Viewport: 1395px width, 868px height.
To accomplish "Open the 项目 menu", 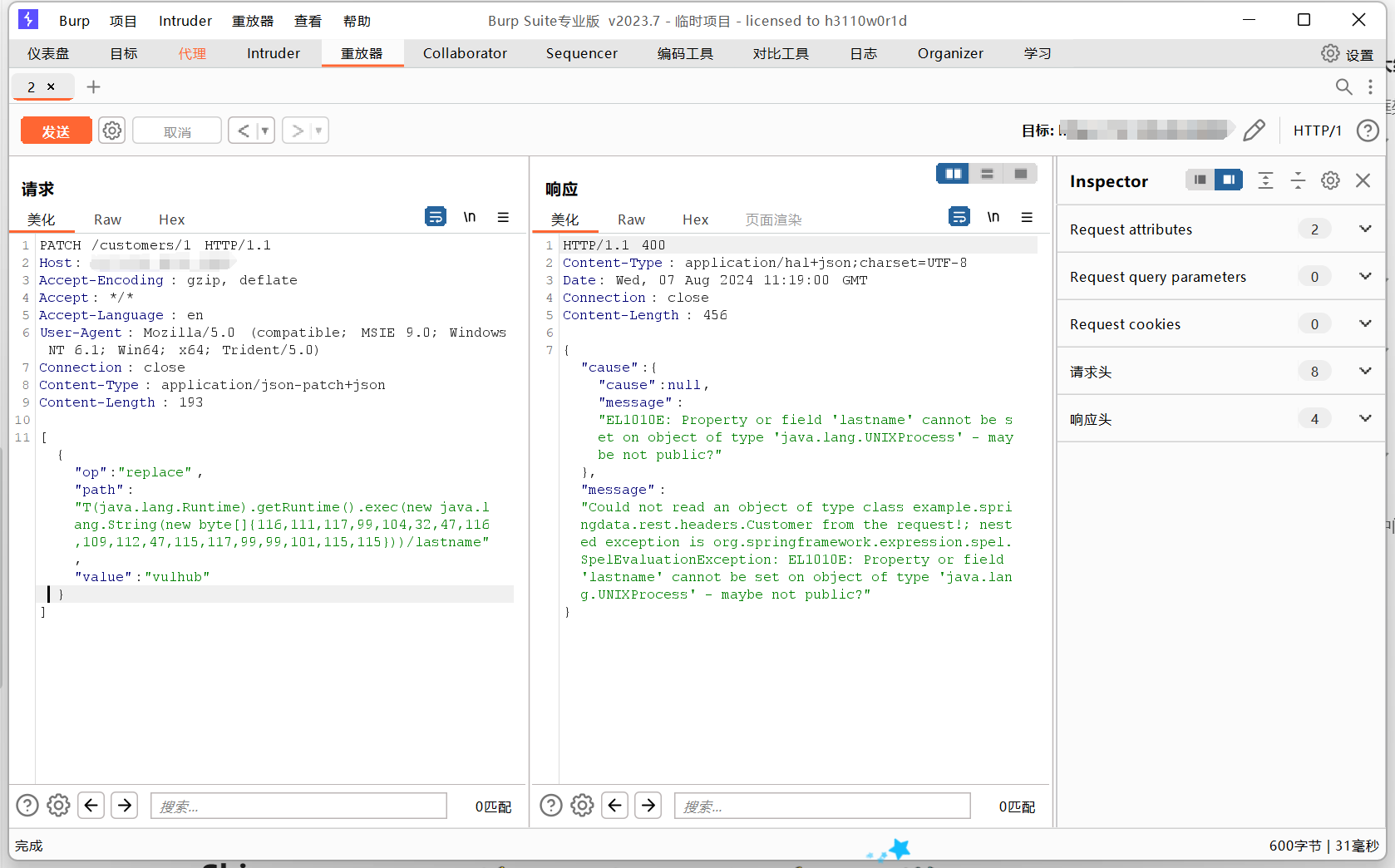I will 123,21.
